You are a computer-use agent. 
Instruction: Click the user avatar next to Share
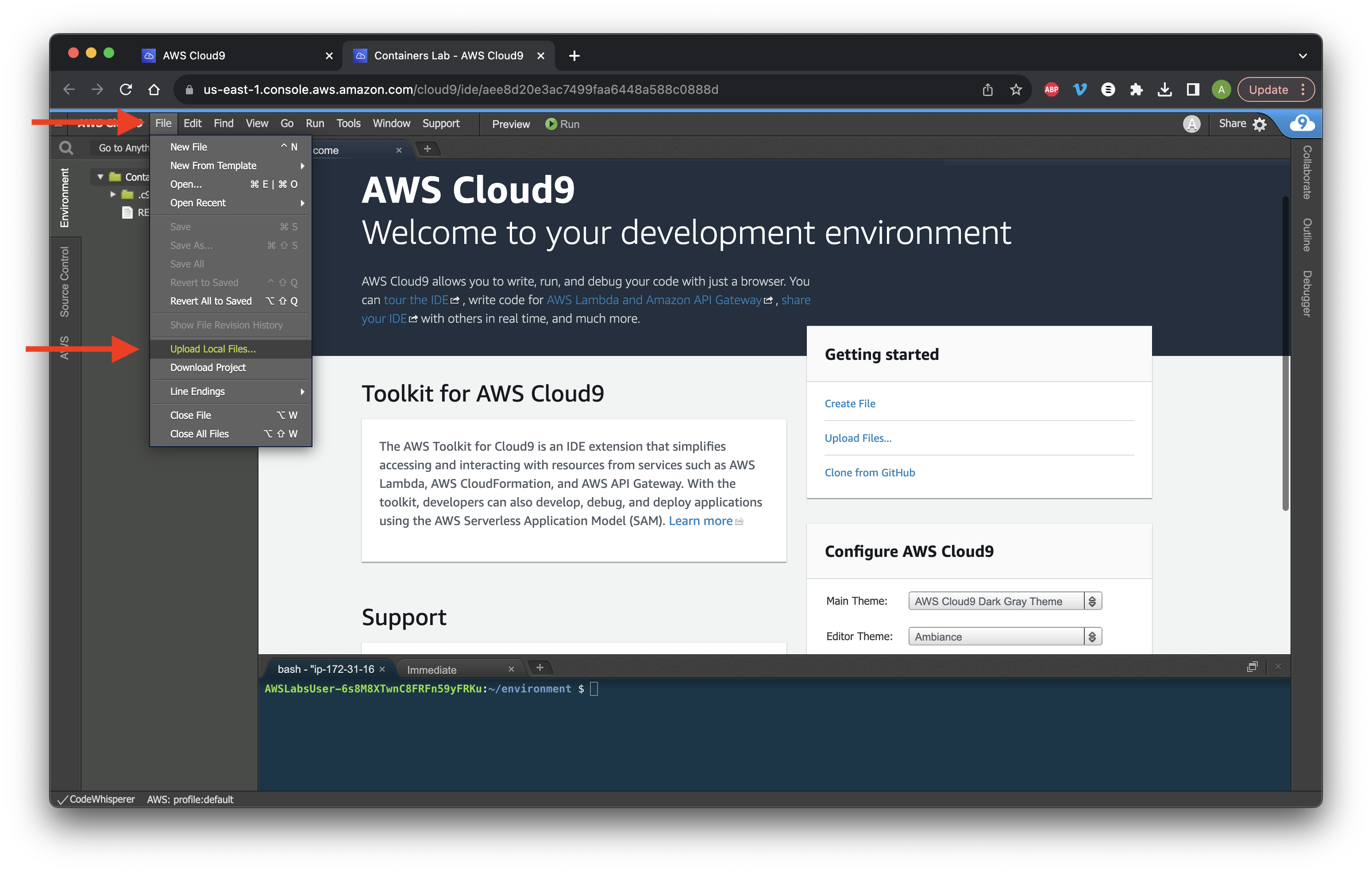click(x=1191, y=124)
